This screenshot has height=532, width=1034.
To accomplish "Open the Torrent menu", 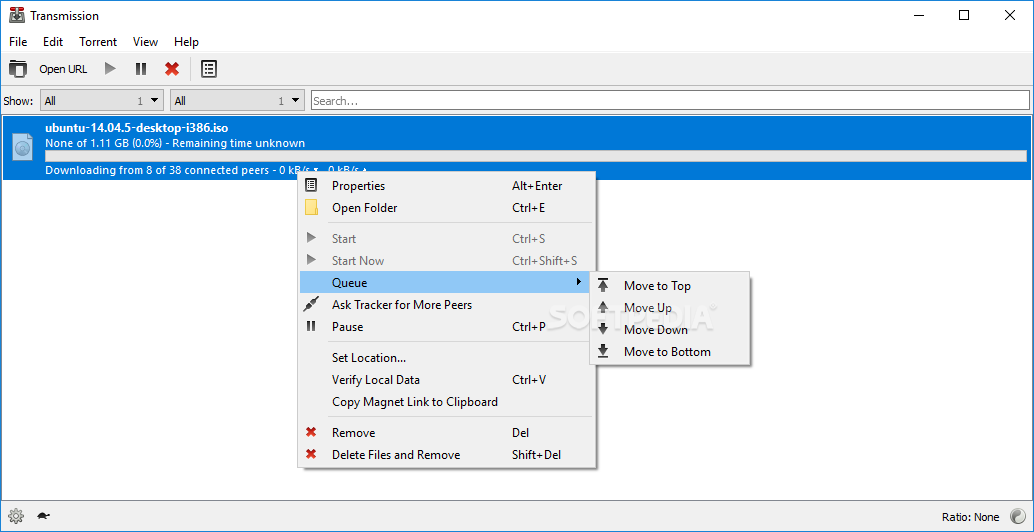I will [x=98, y=42].
